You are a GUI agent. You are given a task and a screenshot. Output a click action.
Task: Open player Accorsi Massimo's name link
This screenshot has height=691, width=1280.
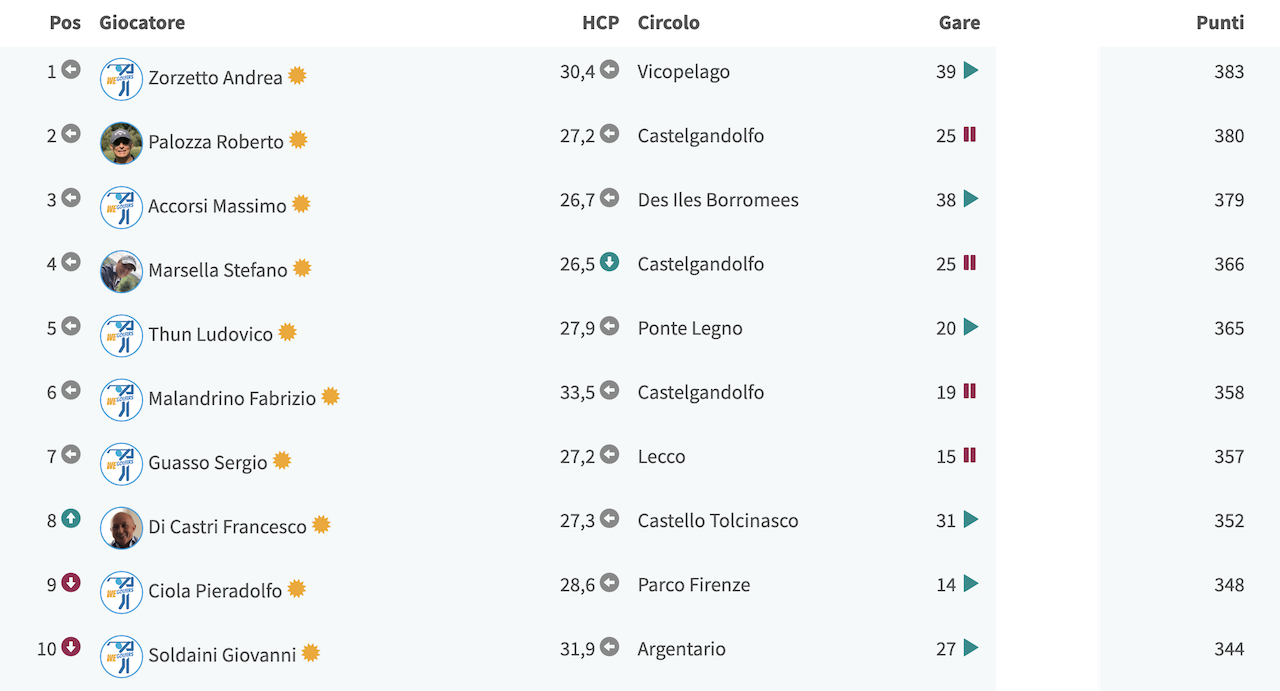tap(217, 206)
